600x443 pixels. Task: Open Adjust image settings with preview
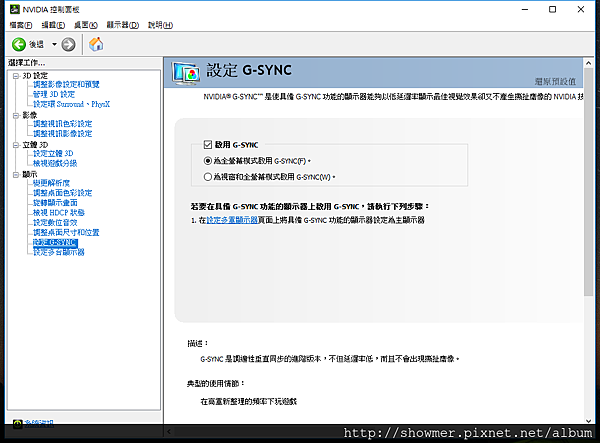point(66,85)
